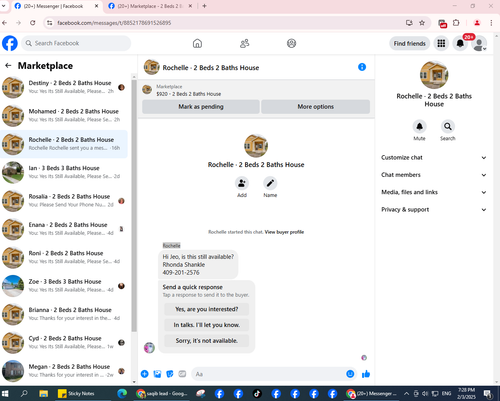Screen dimensions: 500x401
Task: Expand Privacy & support section
Action: [x=434, y=210]
